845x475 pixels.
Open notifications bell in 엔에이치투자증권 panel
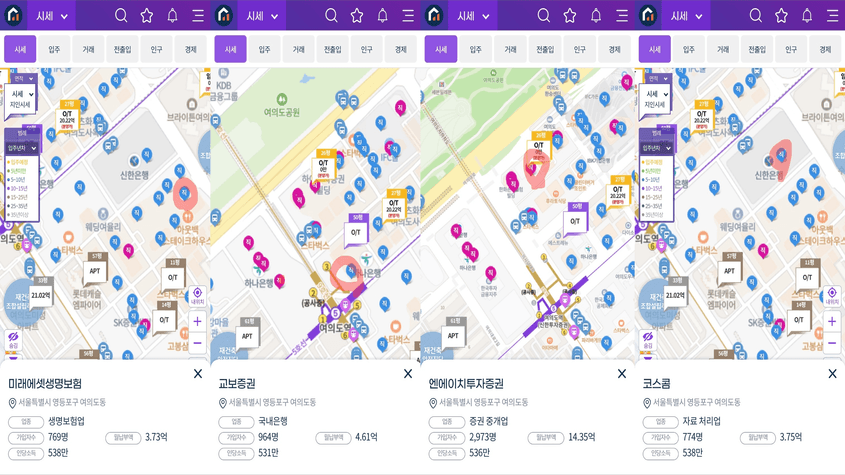click(595, 16)
